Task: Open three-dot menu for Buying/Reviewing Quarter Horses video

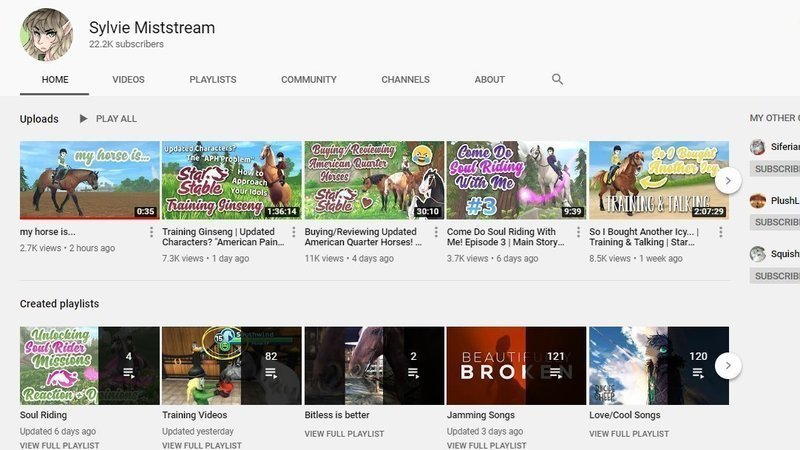Action: pyautogui.click(x=436, y=233)
